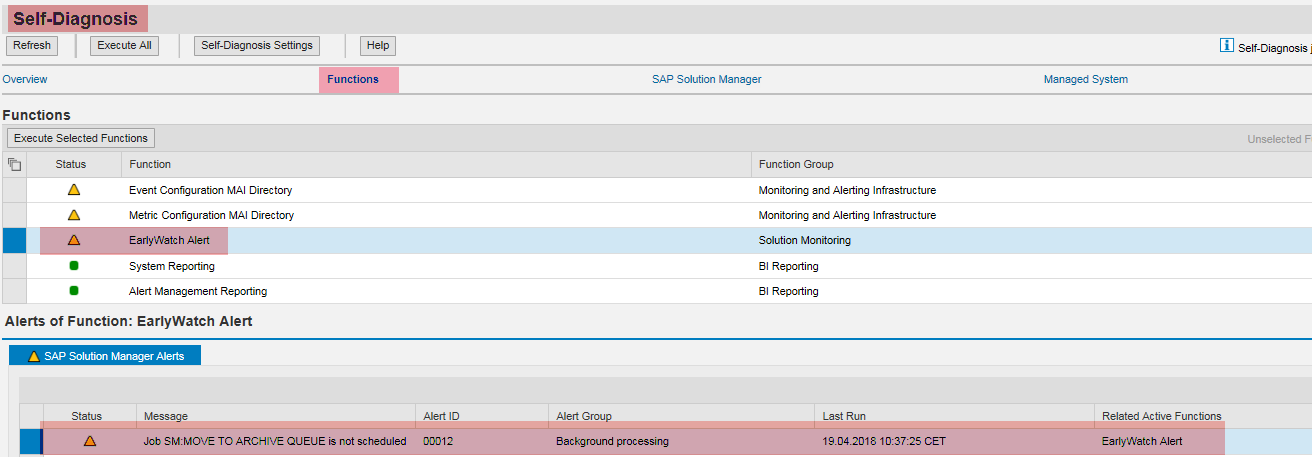Click EarlyWatch Alert in Function column
Screen dimensions: 1312x457
[169, 240]
